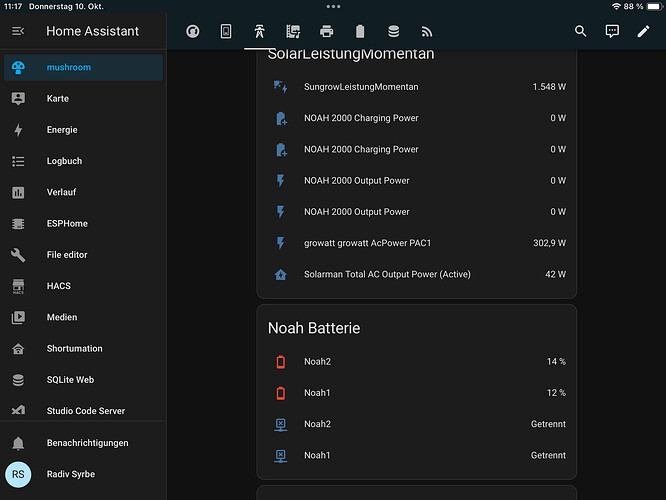Open the ESPHome panel
The width and height of the screenshot is (666, 500).
83,223
